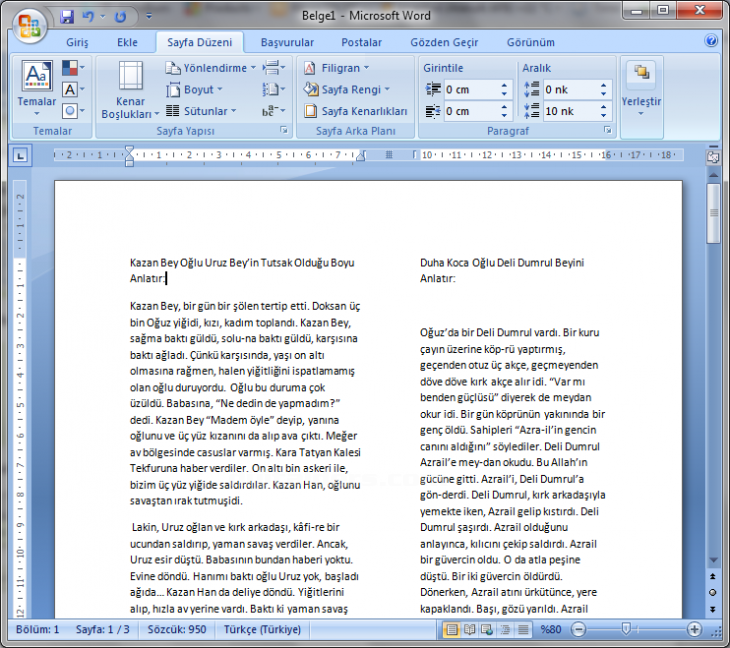Screen dimensions: 730x648
Task: Open the Temalar themes gallery
Action: pos(37,88)
